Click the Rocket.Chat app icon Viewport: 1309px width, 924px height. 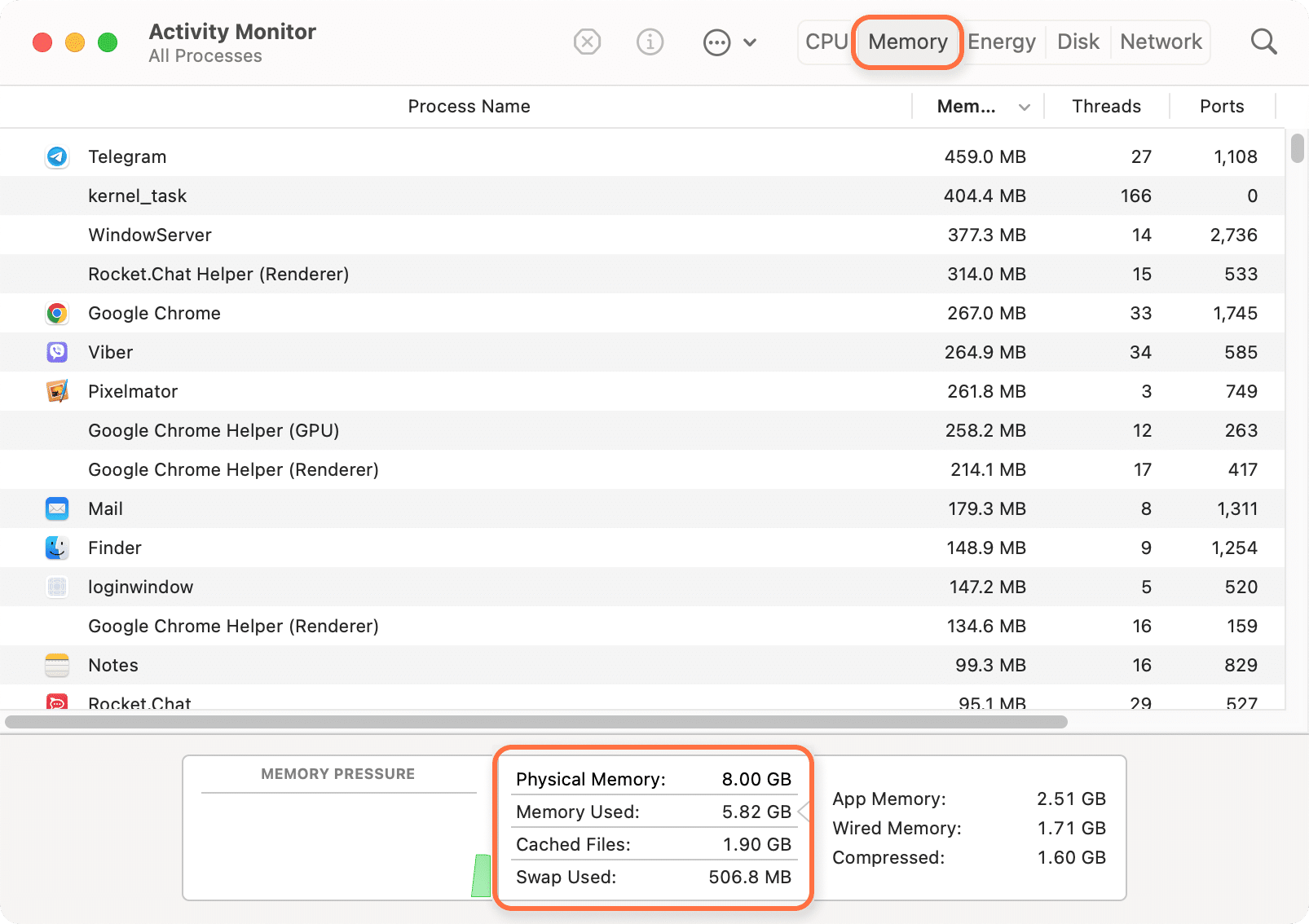coord(57,701)
